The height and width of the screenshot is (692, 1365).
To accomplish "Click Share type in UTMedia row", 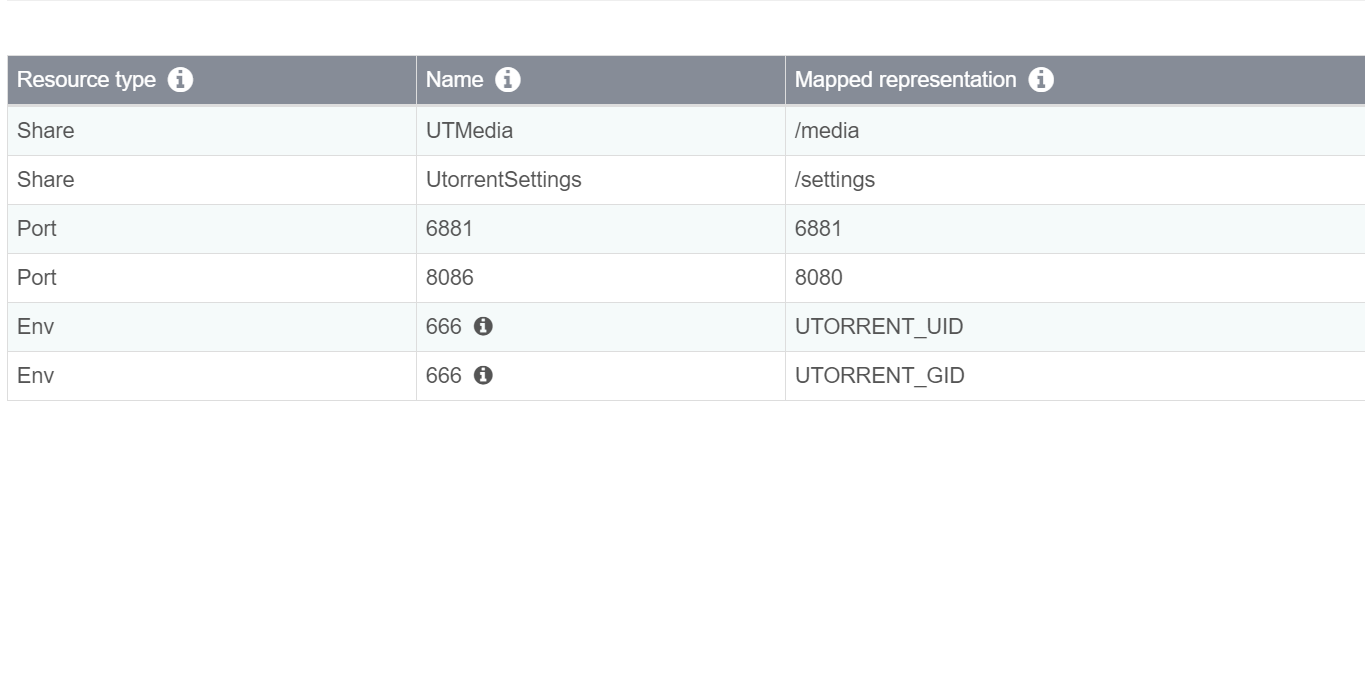I will click(45, 131).
